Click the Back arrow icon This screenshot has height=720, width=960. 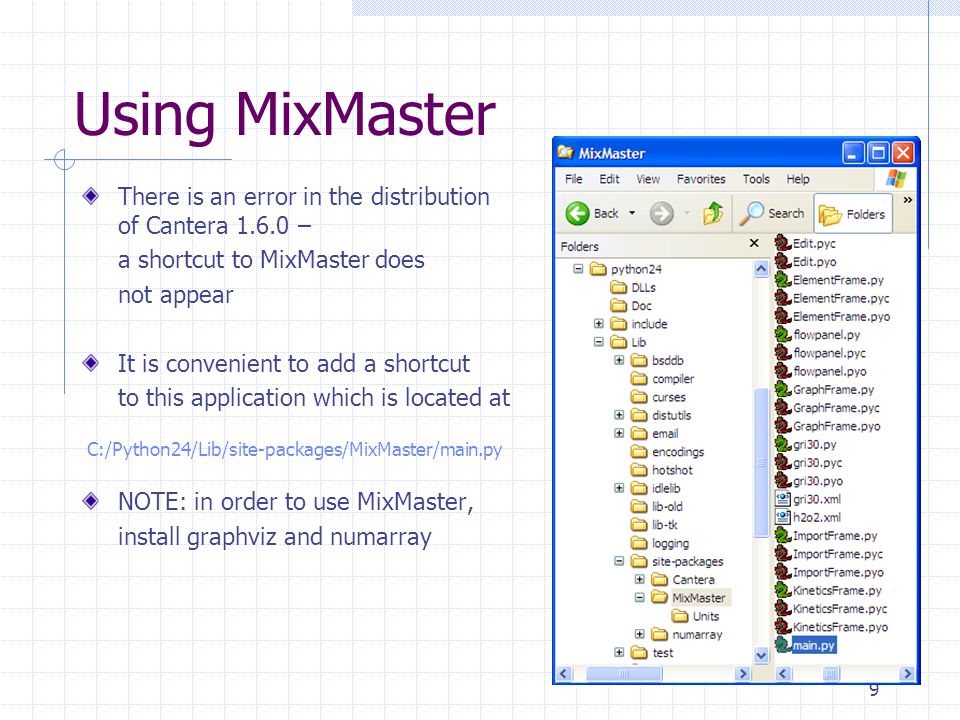[577, 214]
